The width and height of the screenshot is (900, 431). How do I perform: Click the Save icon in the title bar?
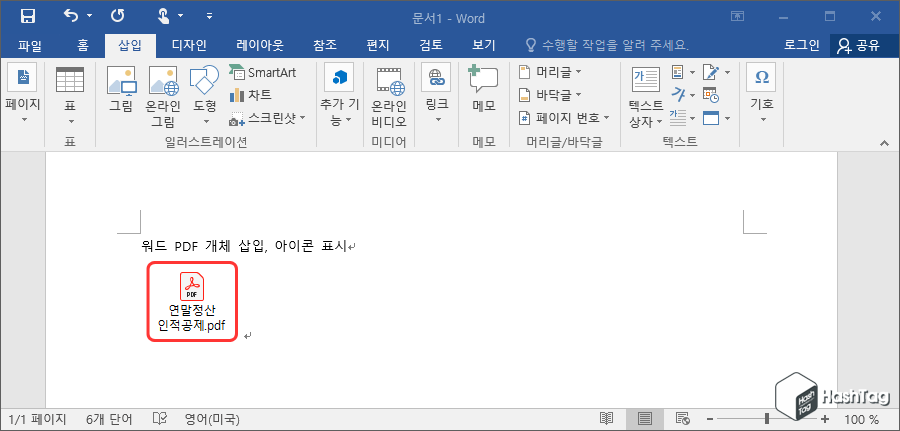tap(27, 17)
